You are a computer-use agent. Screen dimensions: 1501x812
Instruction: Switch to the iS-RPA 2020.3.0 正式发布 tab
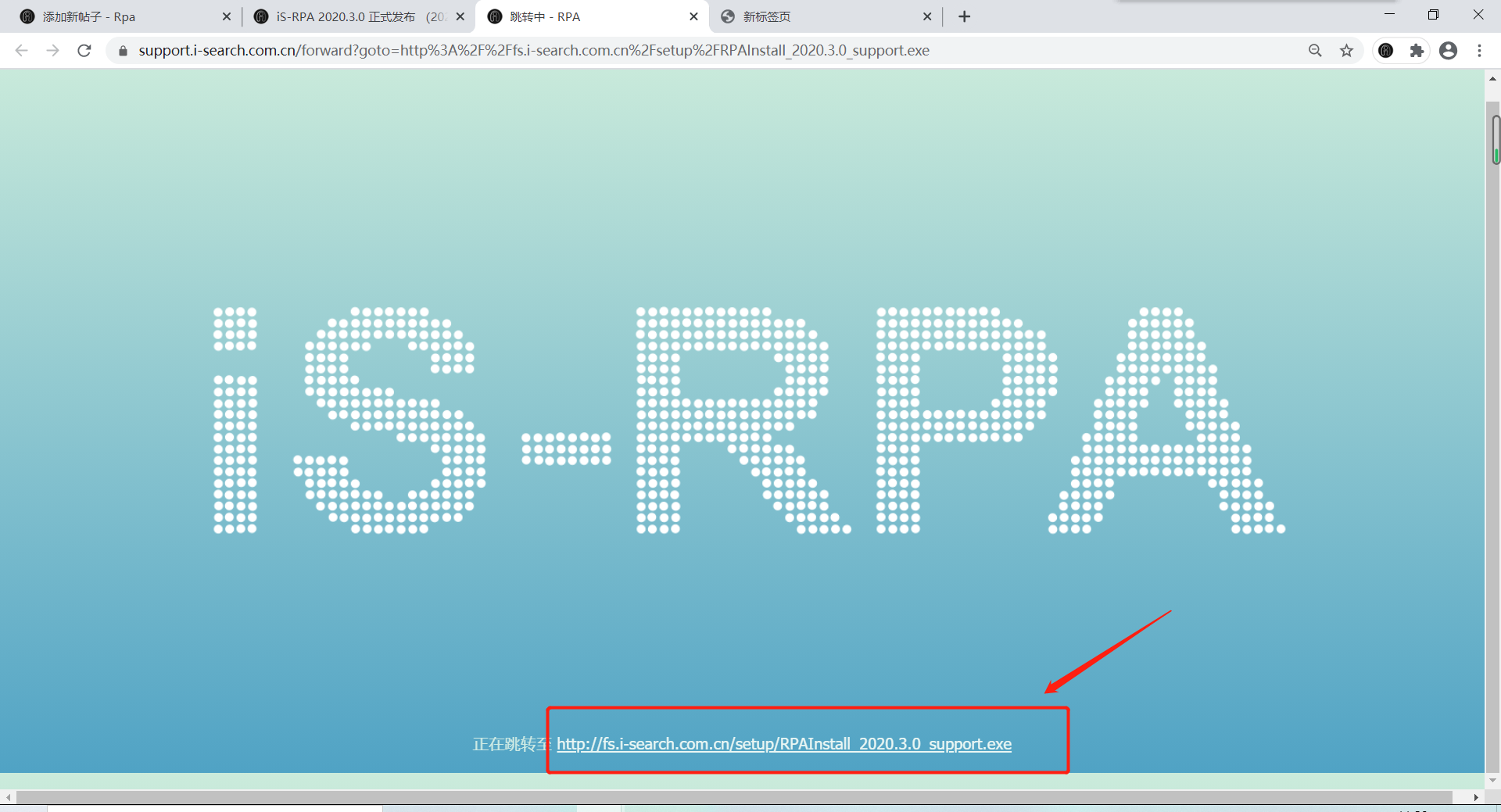pos(356,16)
